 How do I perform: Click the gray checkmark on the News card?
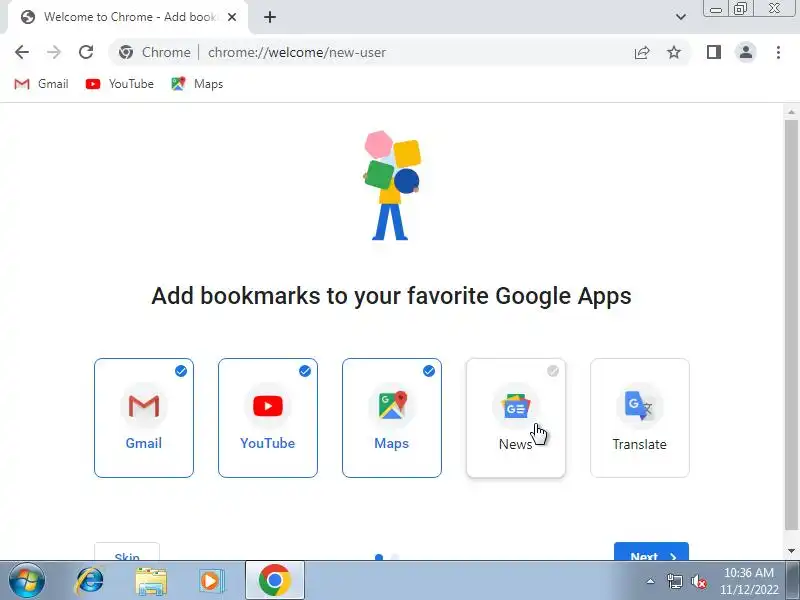click(x=553, y=371)
